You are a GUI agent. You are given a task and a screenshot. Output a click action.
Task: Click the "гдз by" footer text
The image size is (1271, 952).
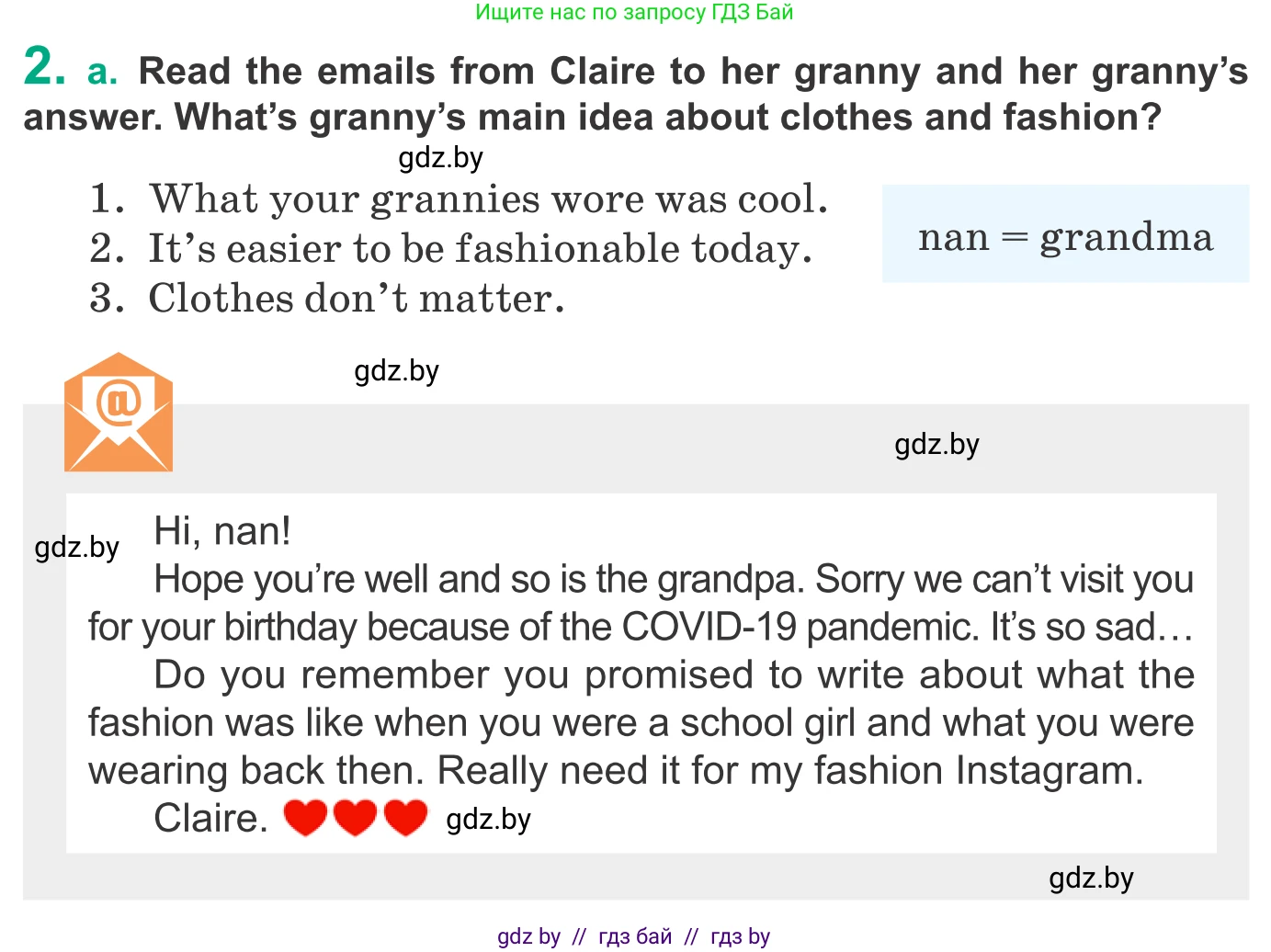coord(740,936)
